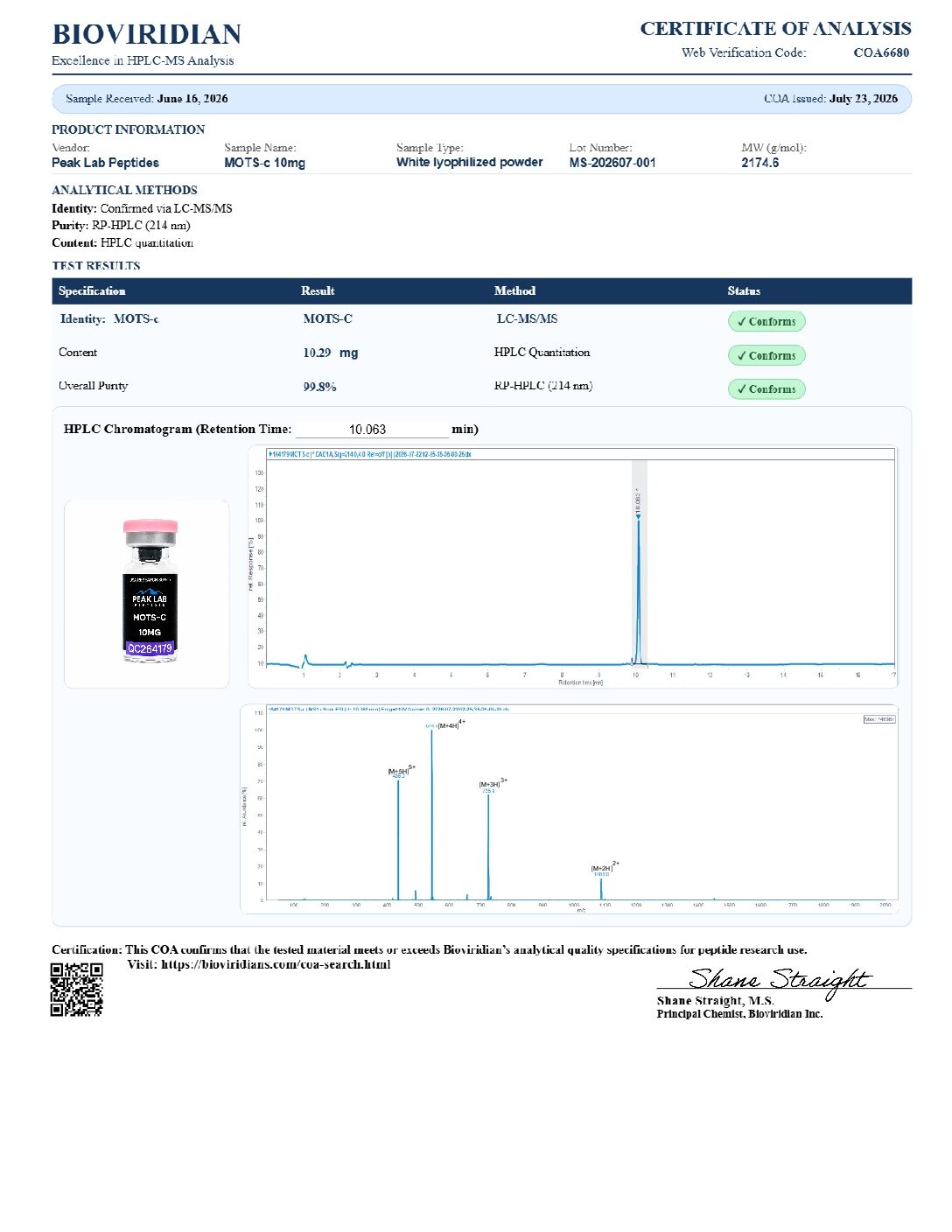Select the retention time field 10.063

pyautogui.click(x=372, y=430)
